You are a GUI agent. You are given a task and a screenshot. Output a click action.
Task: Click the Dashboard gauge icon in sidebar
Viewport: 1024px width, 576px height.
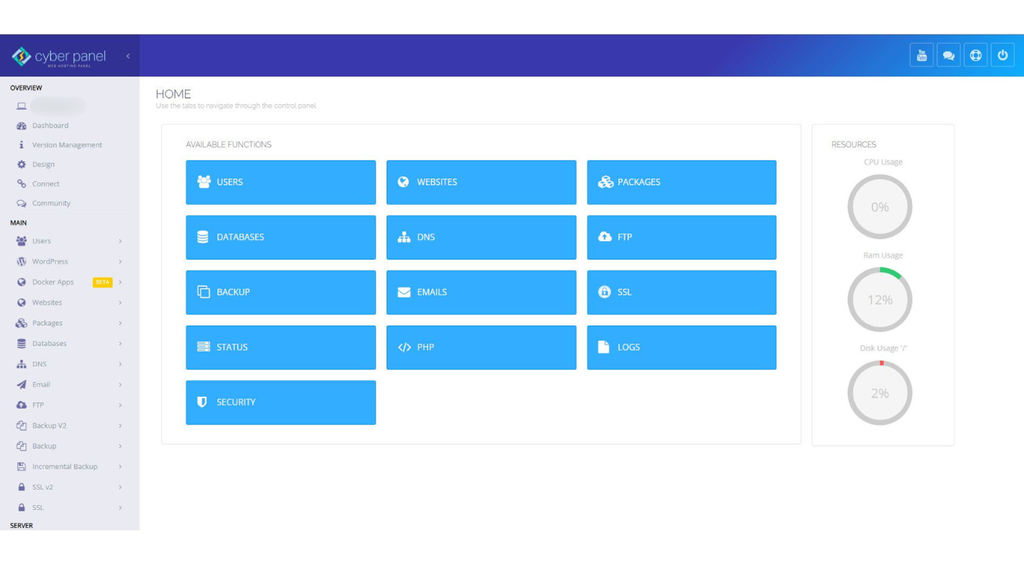22,125
